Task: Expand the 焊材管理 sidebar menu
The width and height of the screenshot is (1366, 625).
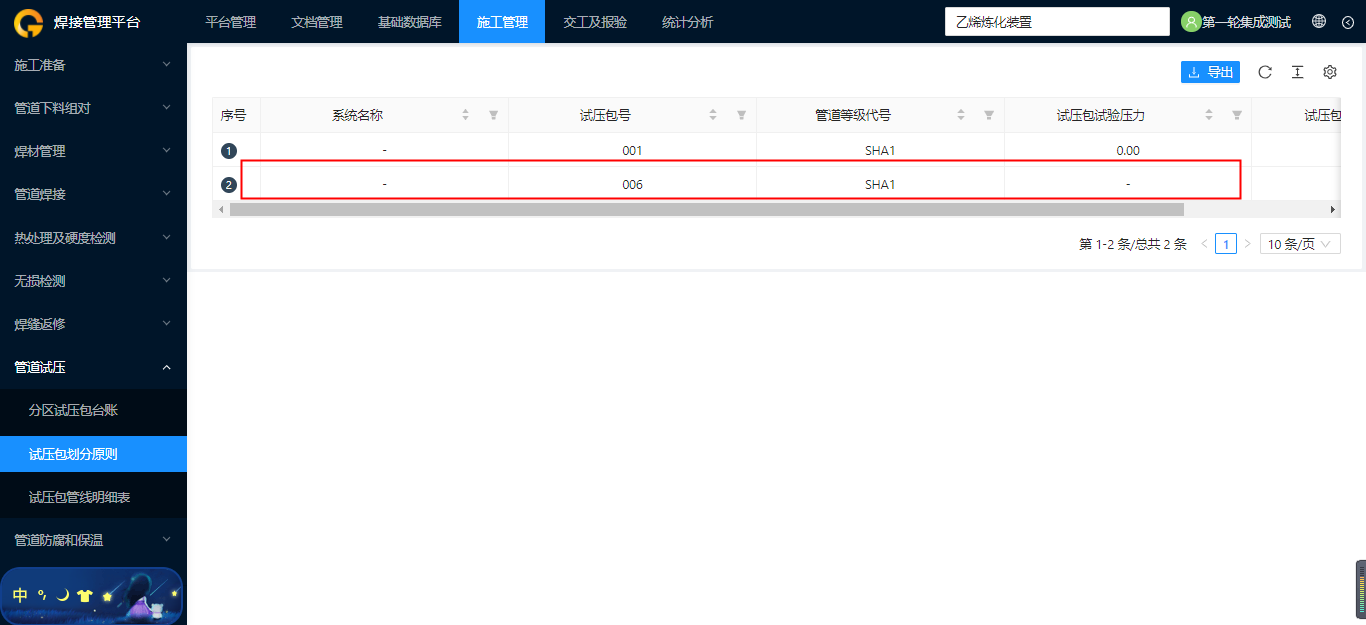Action: pos(93,151)
